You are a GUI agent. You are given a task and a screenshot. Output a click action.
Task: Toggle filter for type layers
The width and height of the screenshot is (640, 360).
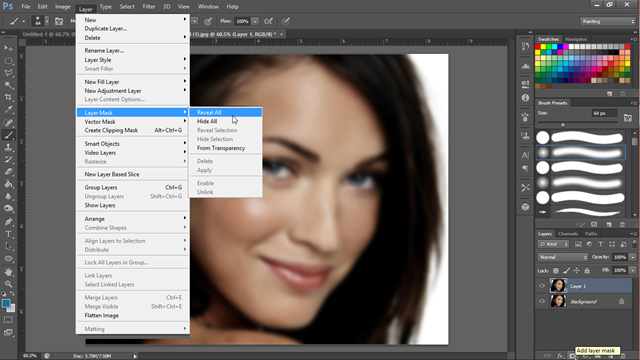600,244
